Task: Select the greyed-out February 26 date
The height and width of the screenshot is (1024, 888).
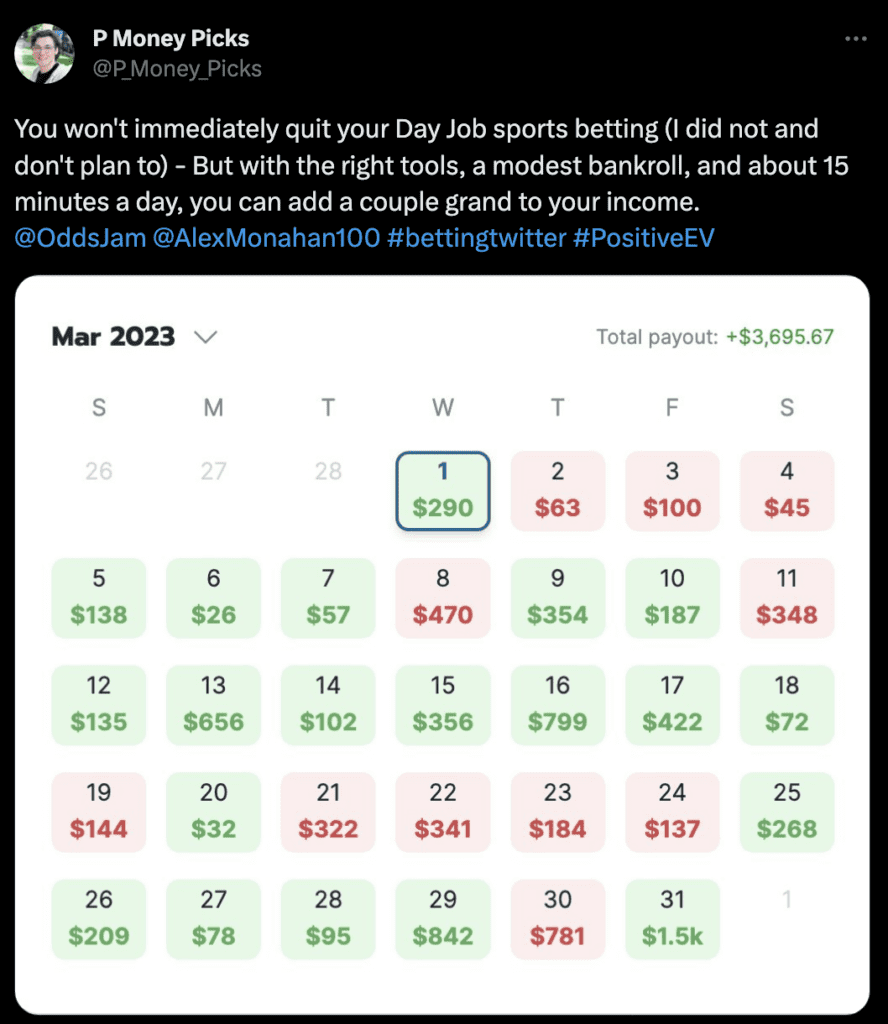Action: [x=99, y=471]
